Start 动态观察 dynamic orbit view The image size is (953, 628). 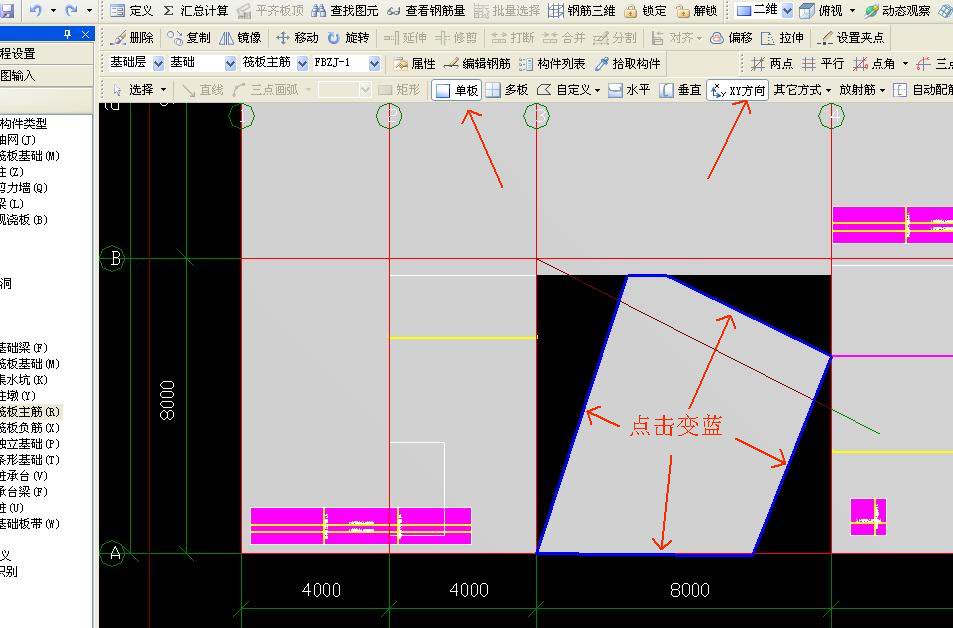point(897,10)
